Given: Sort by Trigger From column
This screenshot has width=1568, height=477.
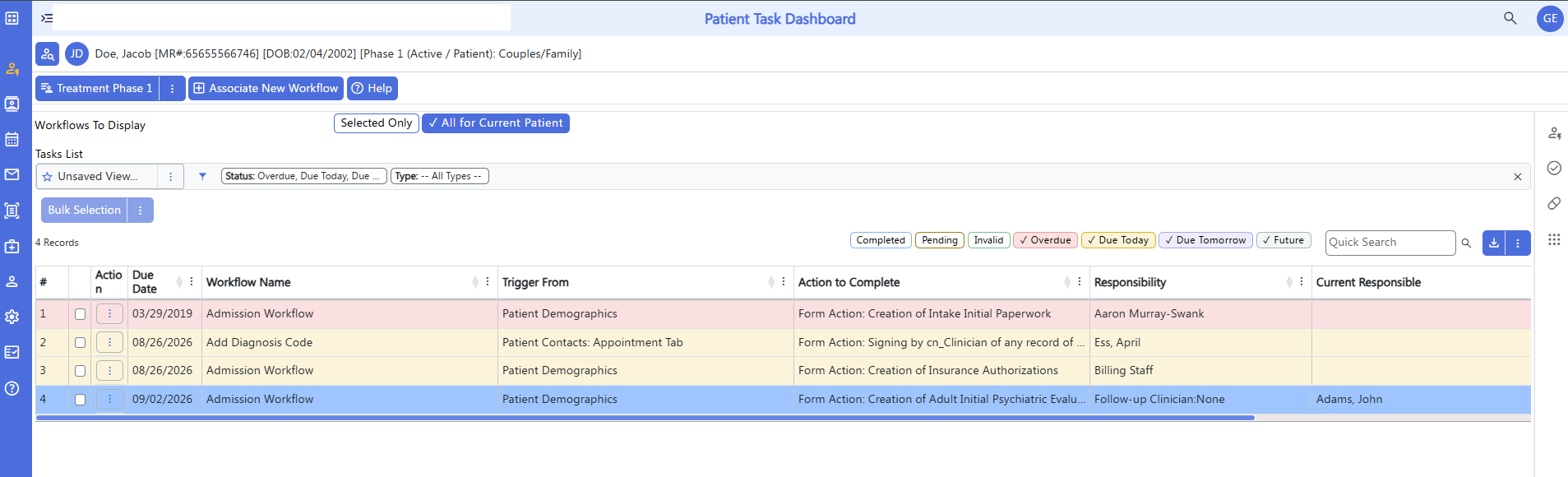Looking at the screenshot, I should point(771,282).
